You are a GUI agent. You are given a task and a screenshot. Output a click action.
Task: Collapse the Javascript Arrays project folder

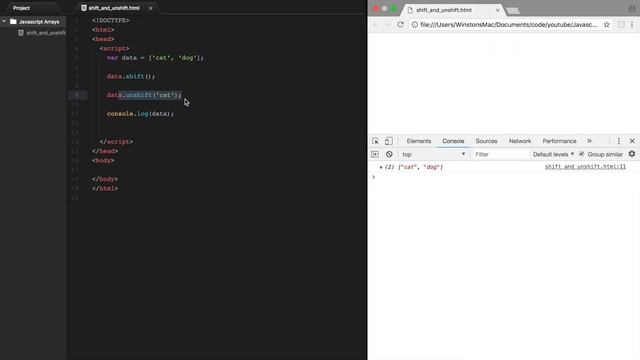coord(4,21)
